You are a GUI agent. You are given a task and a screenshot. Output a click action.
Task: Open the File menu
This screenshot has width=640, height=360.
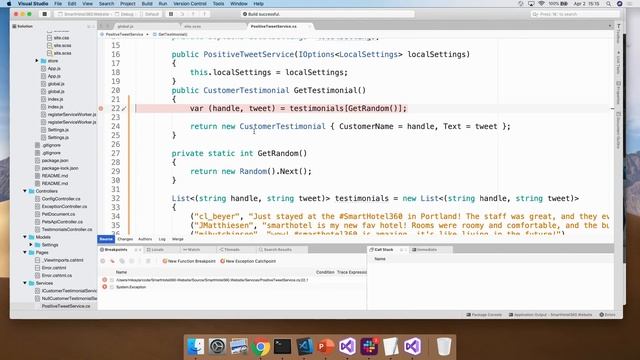pyautogui.click(x=58, y=4)
